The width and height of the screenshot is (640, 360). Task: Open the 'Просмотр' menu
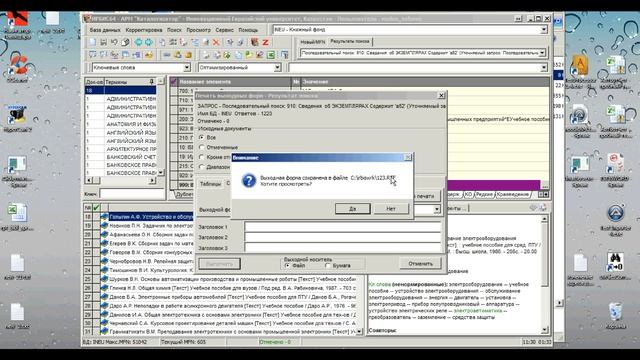pos(198,30)
